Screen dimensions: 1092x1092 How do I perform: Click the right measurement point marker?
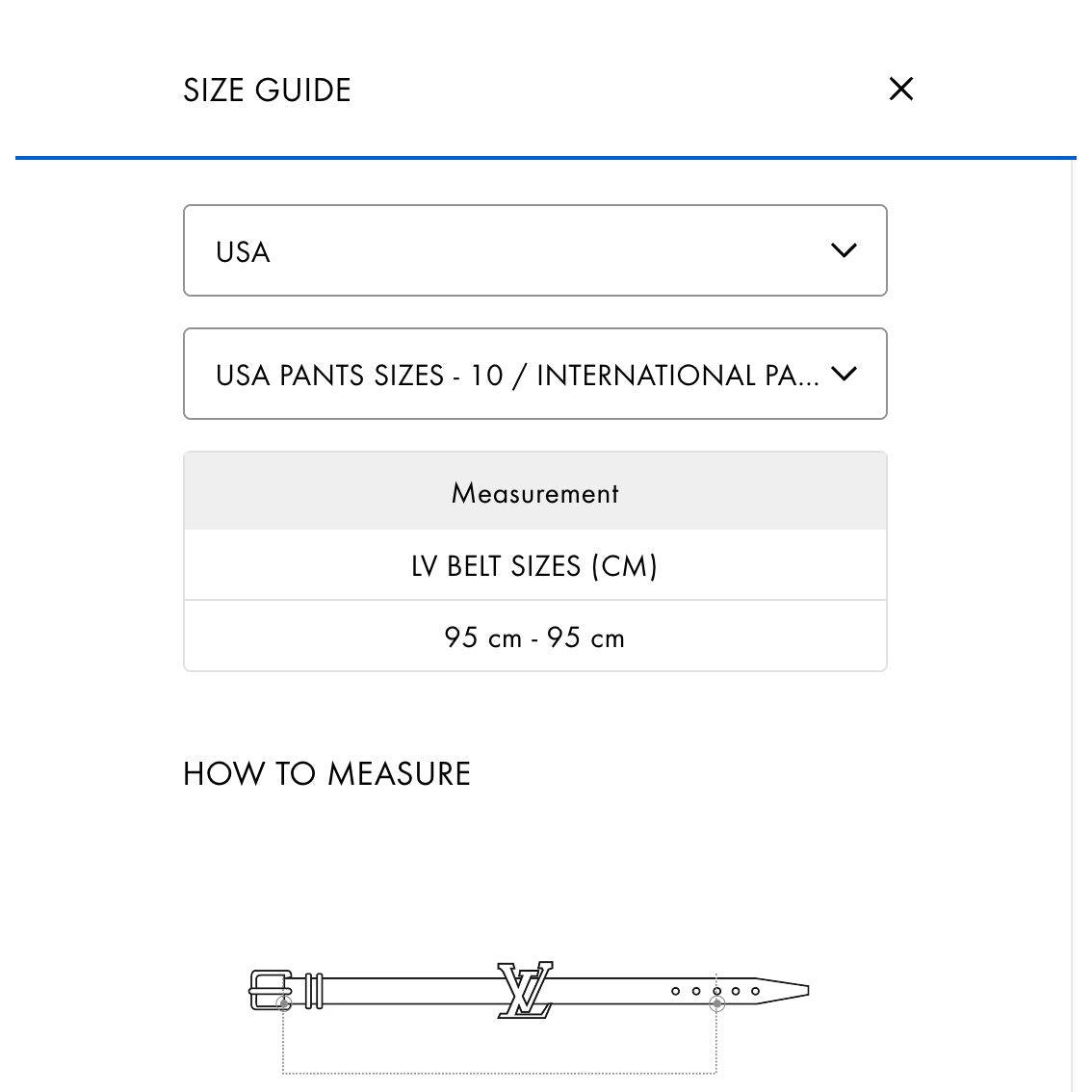click(x=716, y=1004)
